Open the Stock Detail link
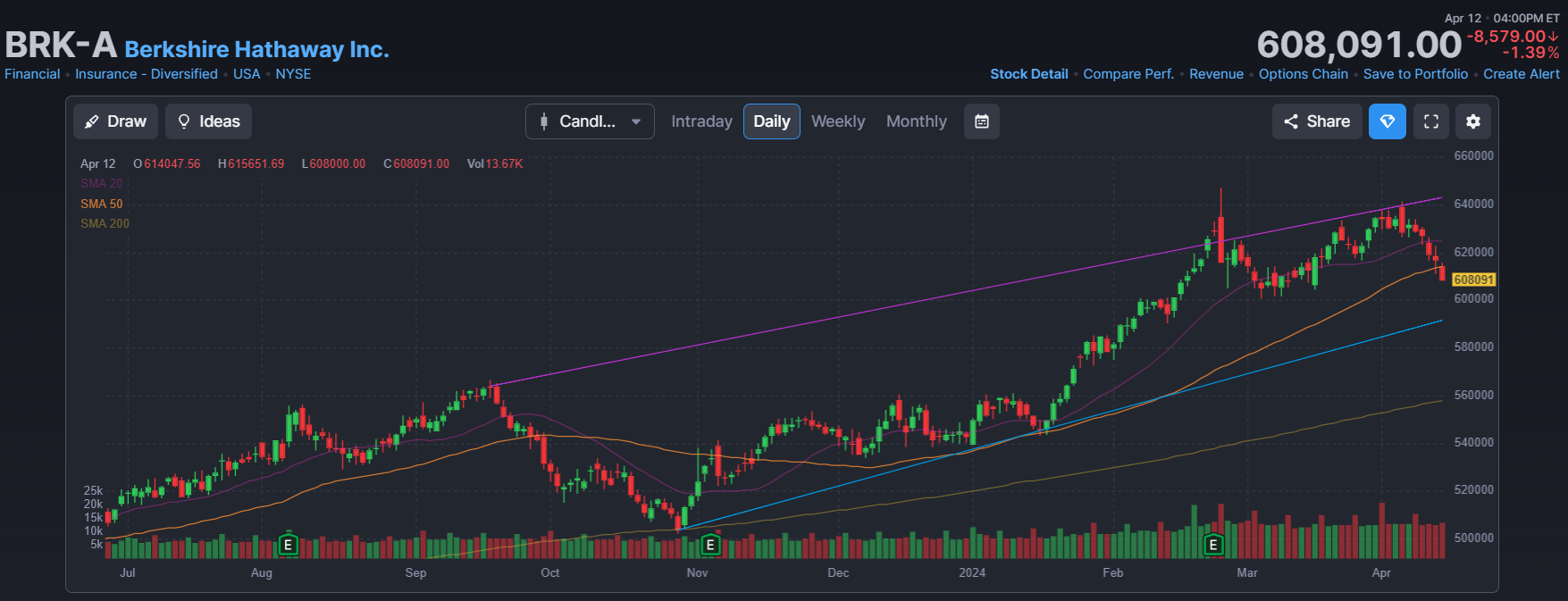The width and height of the screenshot is (1568, 601). click(1029, 74)
